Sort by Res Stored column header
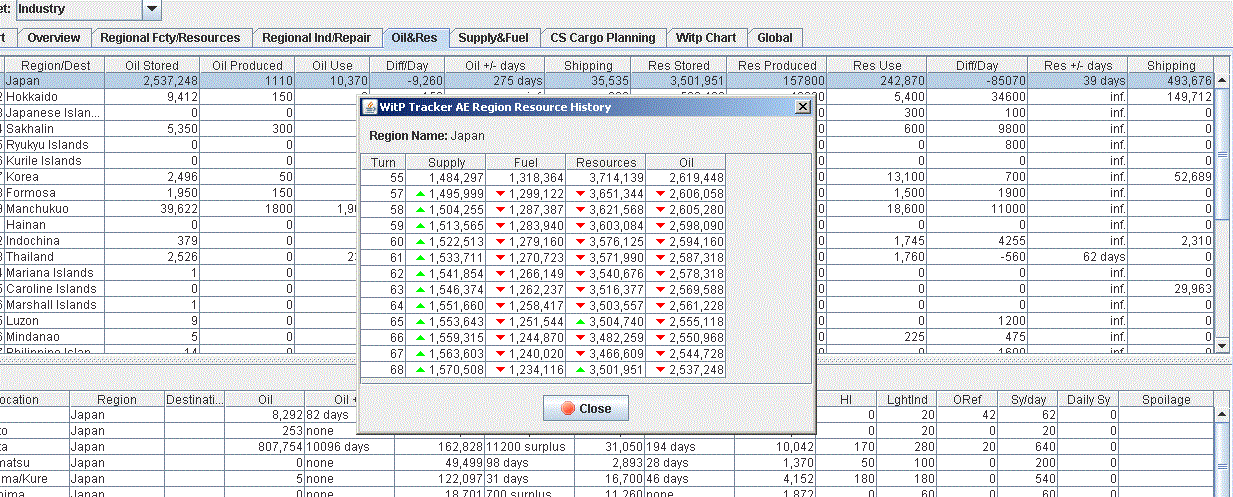This screenshot has height=497, width=1233. (x=679, y=65)
